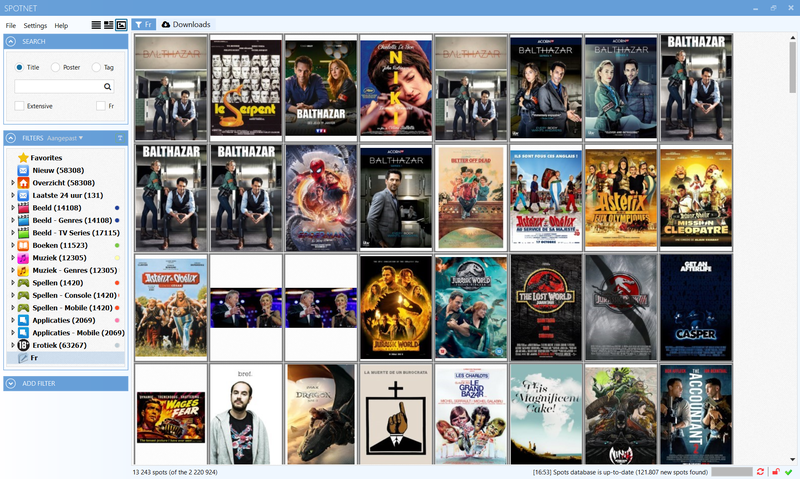Open the le Serpent poster thumbnail

pos(246,87)
